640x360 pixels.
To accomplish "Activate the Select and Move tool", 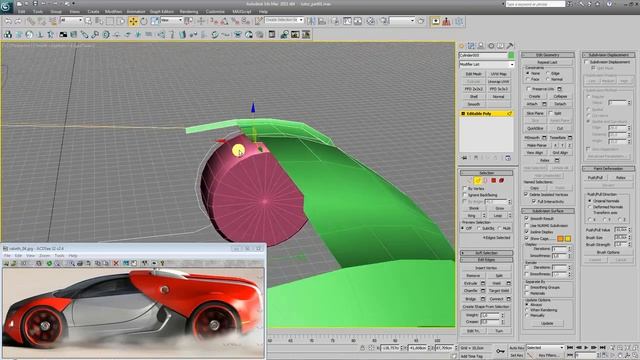I will click(x=133, y=21).
